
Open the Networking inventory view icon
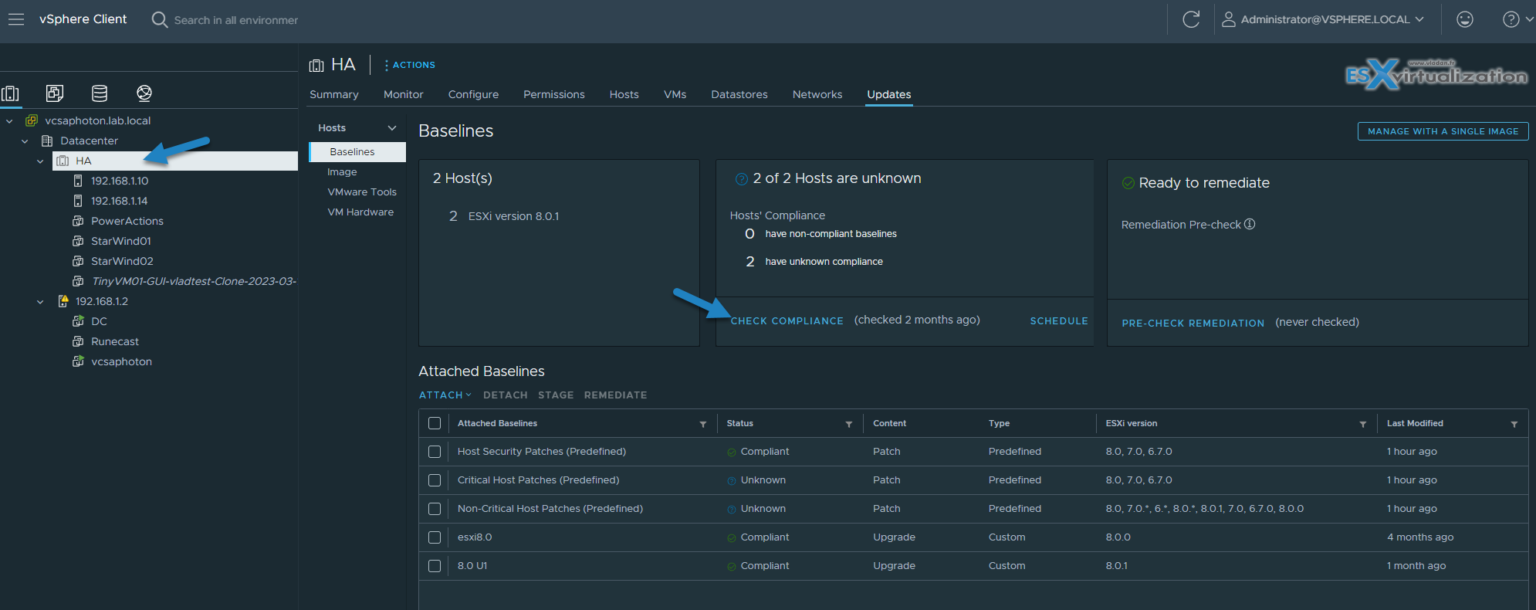coord(143,92)
